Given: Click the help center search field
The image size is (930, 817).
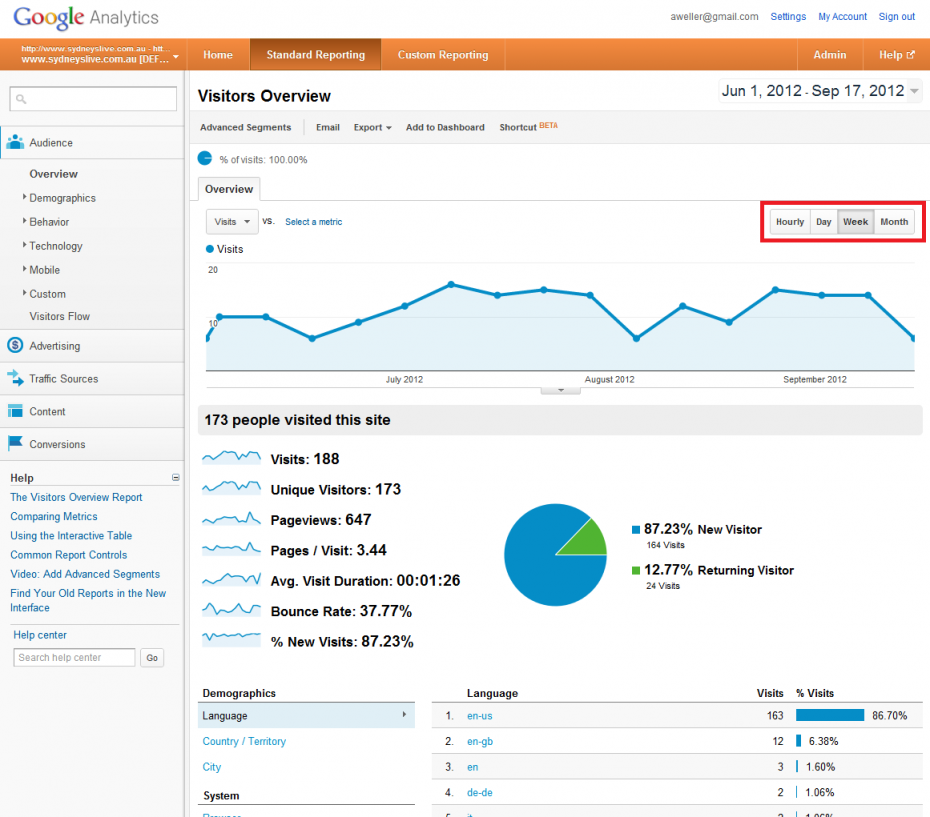Looking at the screenshot, I should (73, 657).
